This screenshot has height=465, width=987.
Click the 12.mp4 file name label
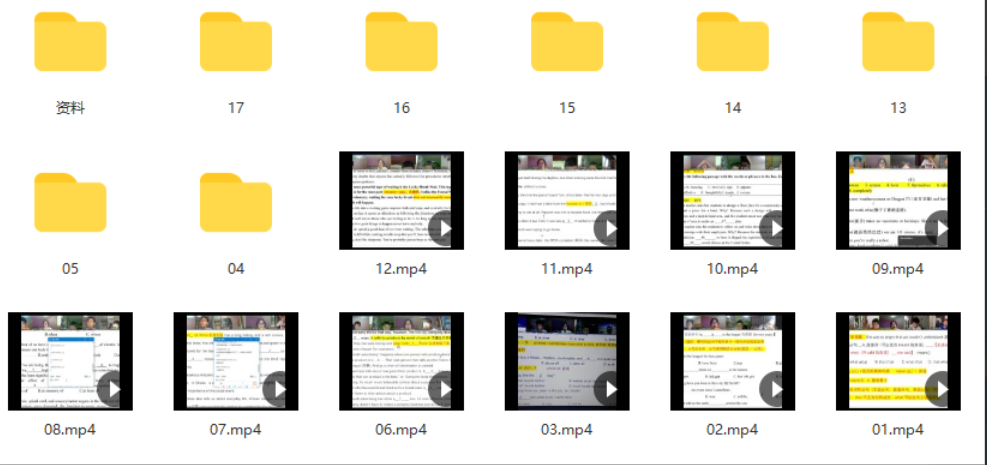coord(401,269)
